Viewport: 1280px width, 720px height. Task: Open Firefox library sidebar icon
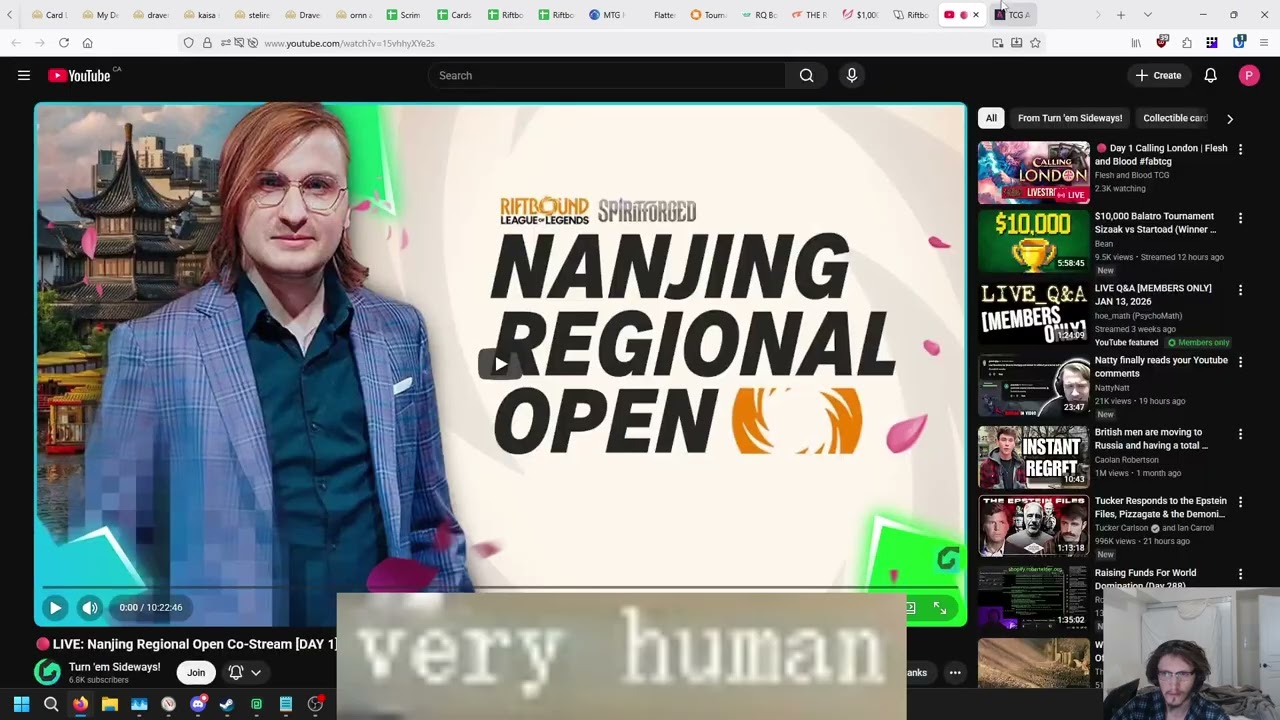[1136, 43]
